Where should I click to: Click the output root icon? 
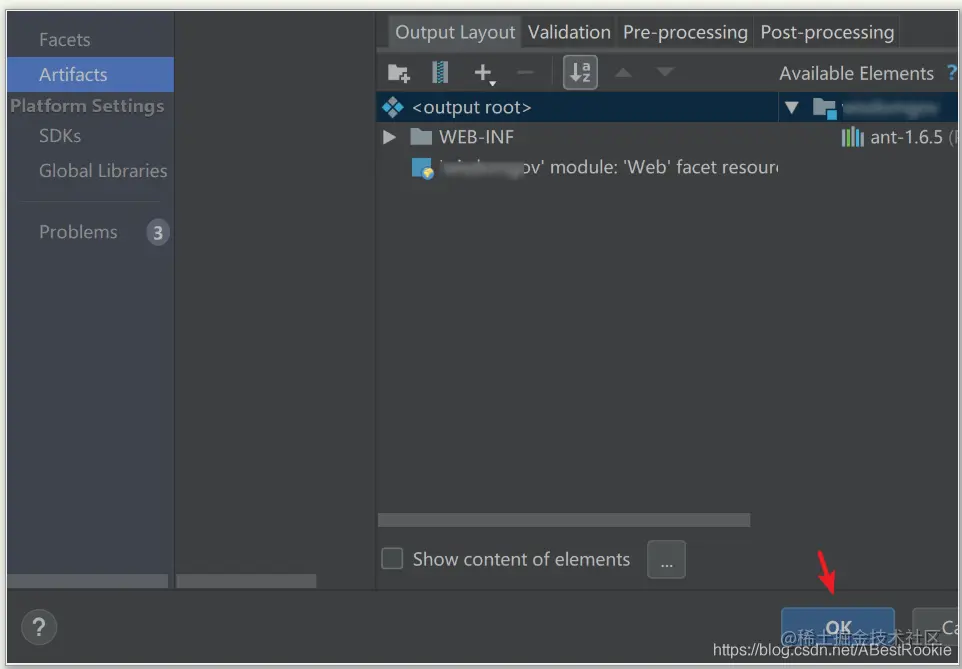pyautogui.click(x=393, y=107)
